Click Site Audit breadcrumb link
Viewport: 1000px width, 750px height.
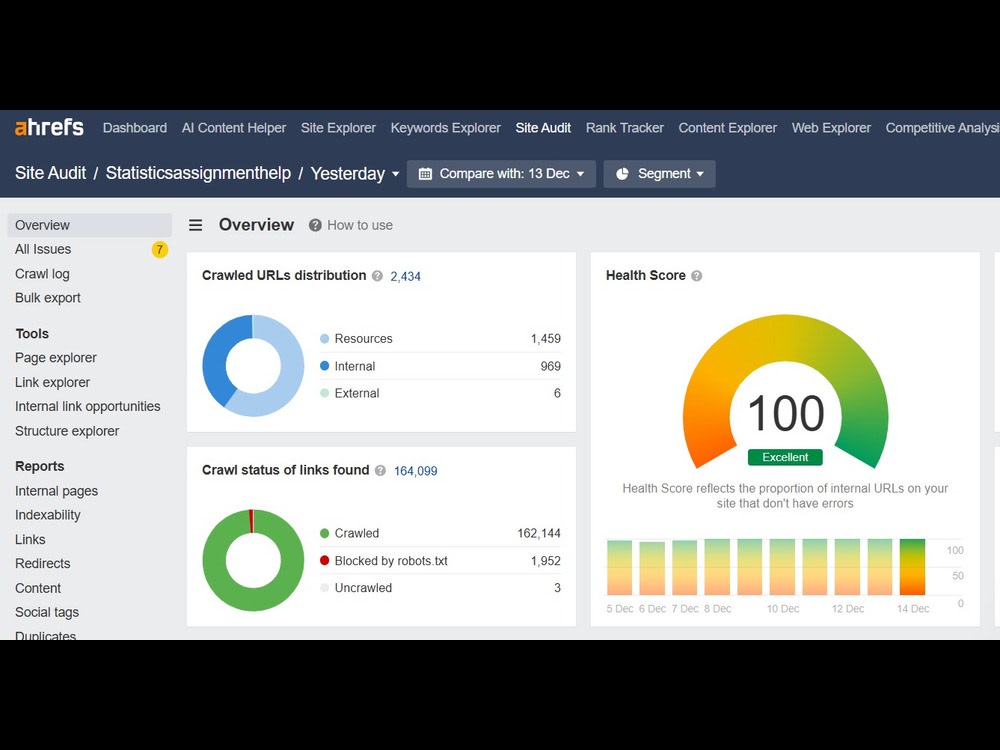pyautogui.click(x=50, y=173)
